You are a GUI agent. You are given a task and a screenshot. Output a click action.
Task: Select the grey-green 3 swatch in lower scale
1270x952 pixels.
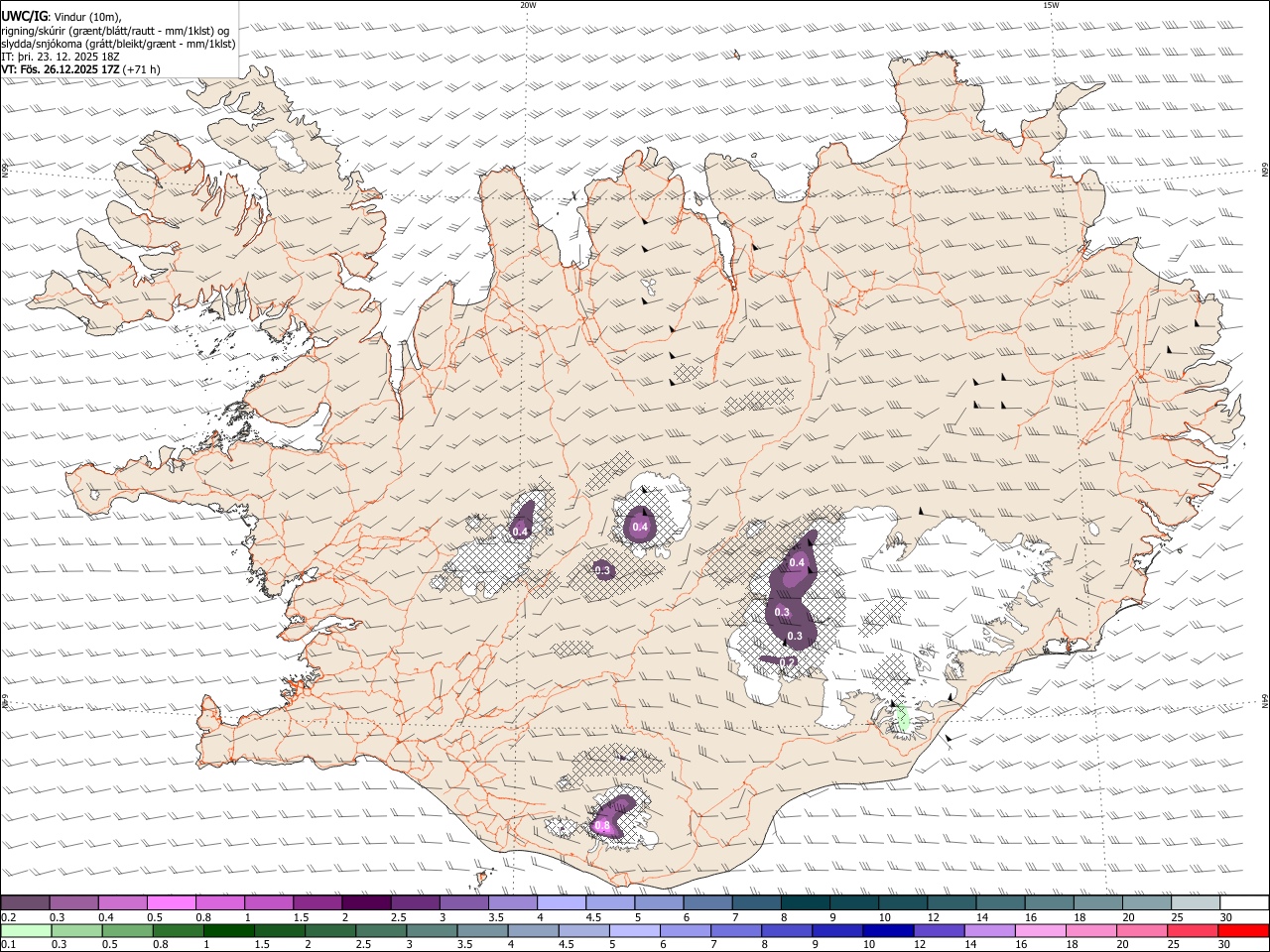pos(432,930)
